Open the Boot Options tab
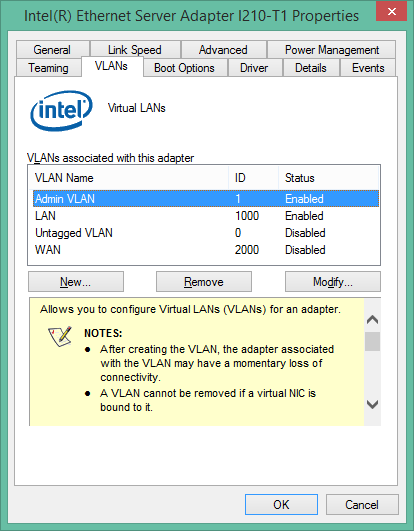The height and width of the screenshot is (531, 414). tap(184, 68)
